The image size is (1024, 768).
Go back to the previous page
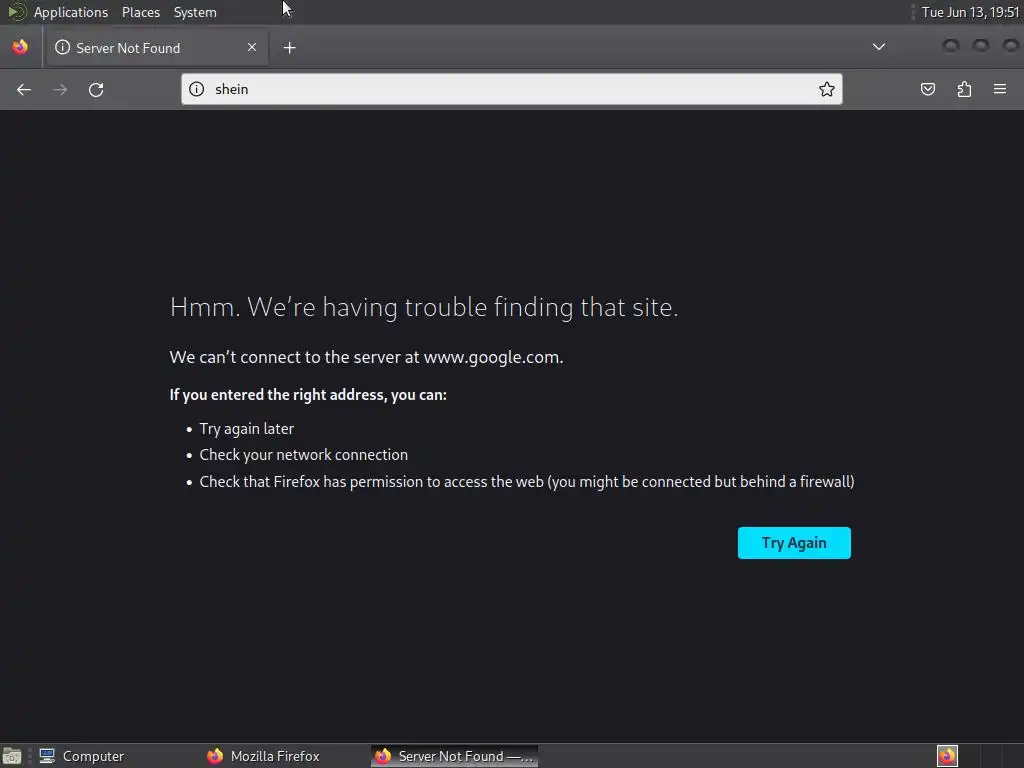[24, 89]
